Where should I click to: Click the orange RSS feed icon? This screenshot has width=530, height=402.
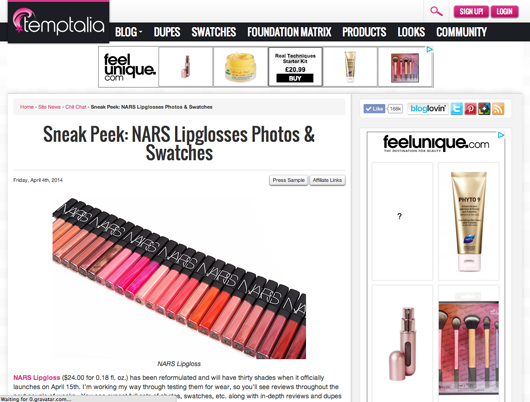tap(498, 109)
